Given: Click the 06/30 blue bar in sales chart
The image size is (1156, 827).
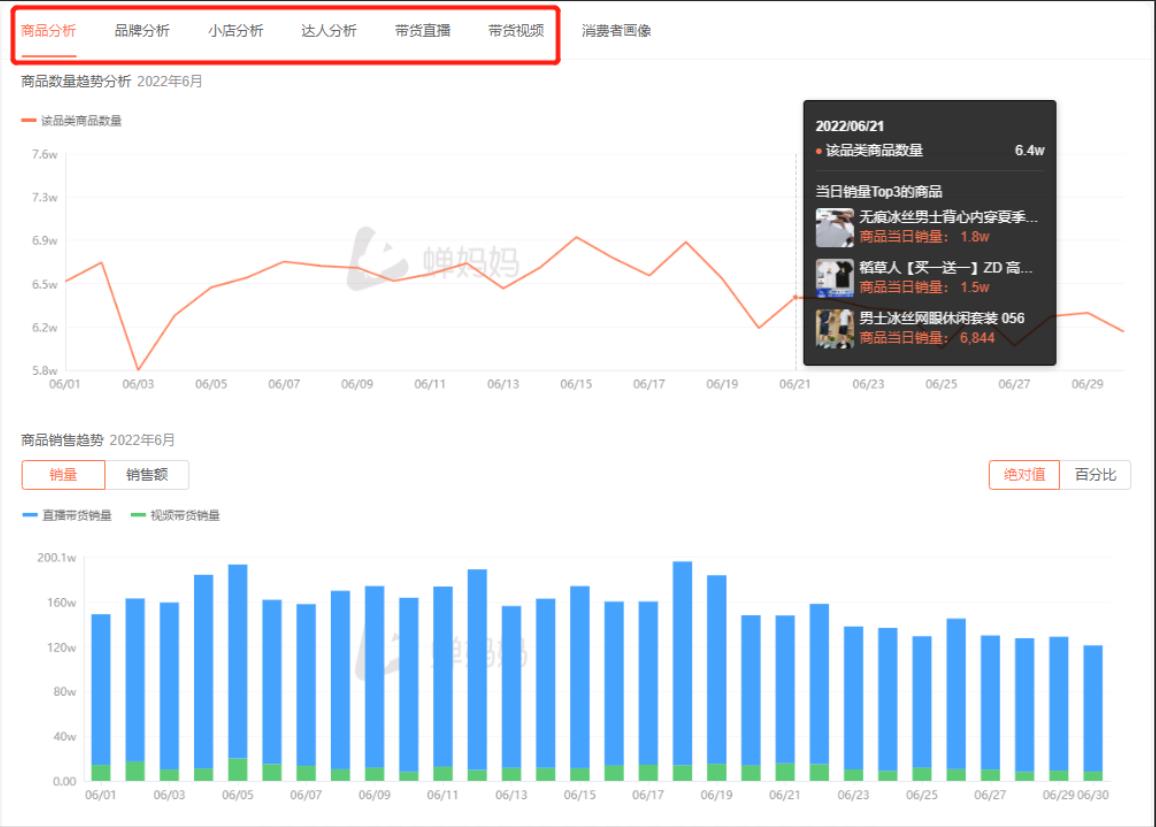Looking at the screenshot, I should [x=1093, y=709].
